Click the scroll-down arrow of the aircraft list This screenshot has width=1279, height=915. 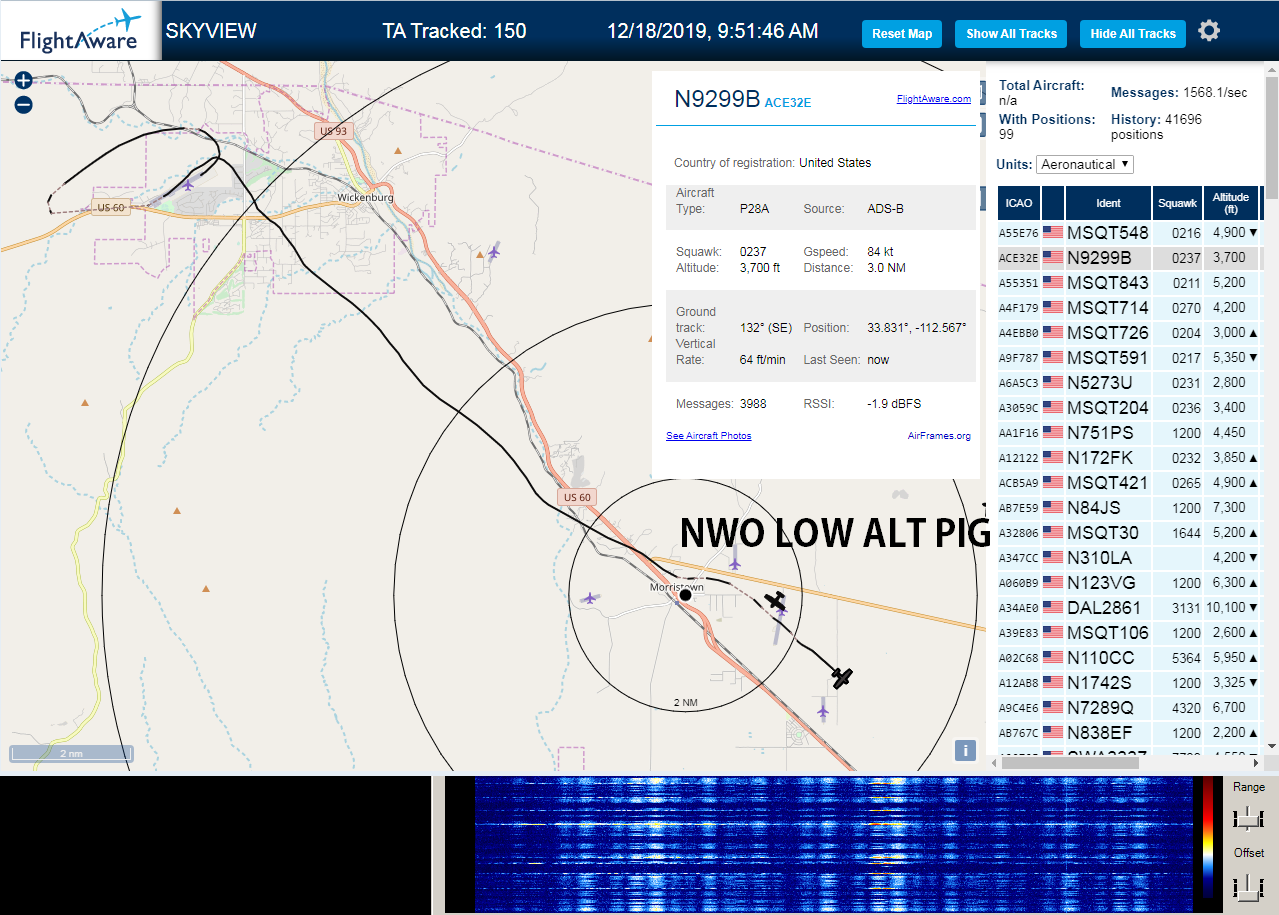(1272, 746)
